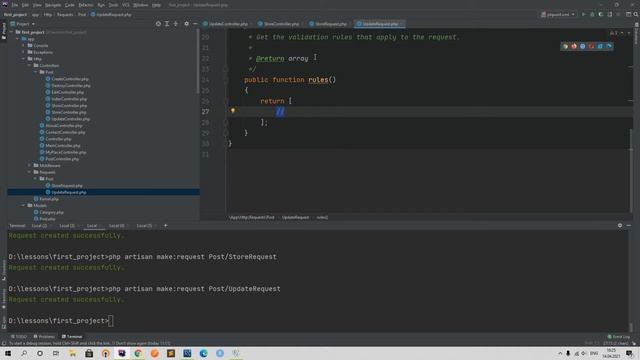
Task: Collapse the Models folder
Action: pos(24,205)
